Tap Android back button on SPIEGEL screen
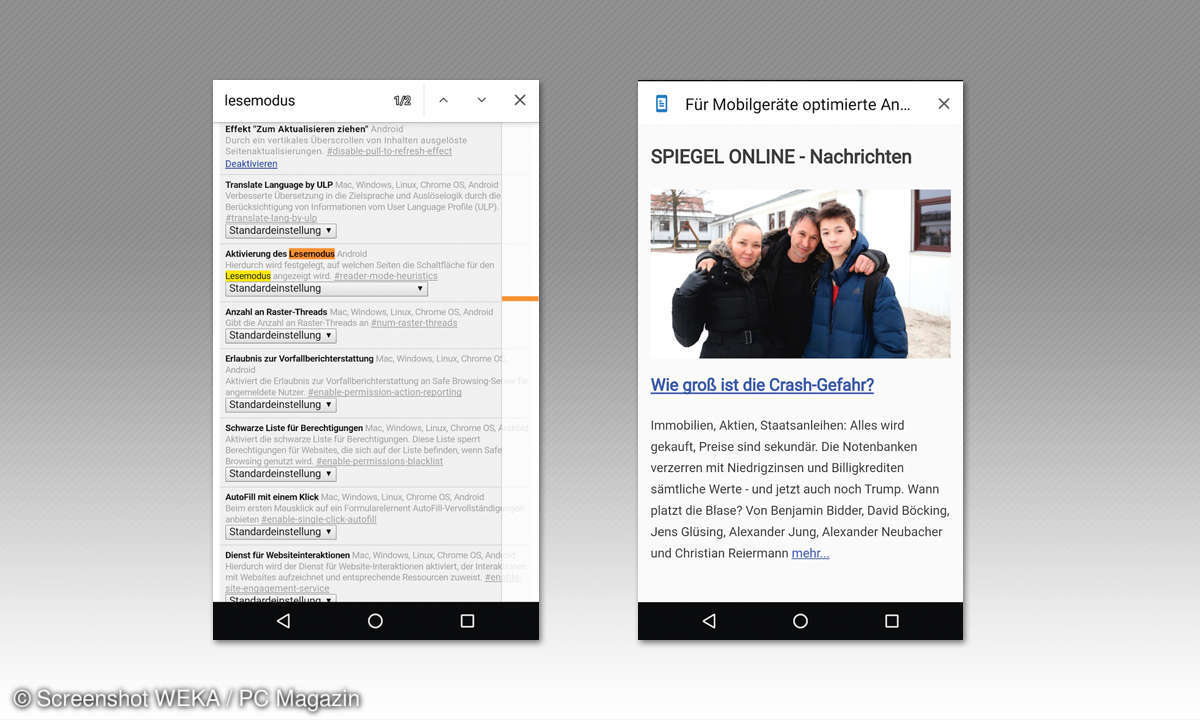Screen dimensions: 1200x720 point(708,621)
